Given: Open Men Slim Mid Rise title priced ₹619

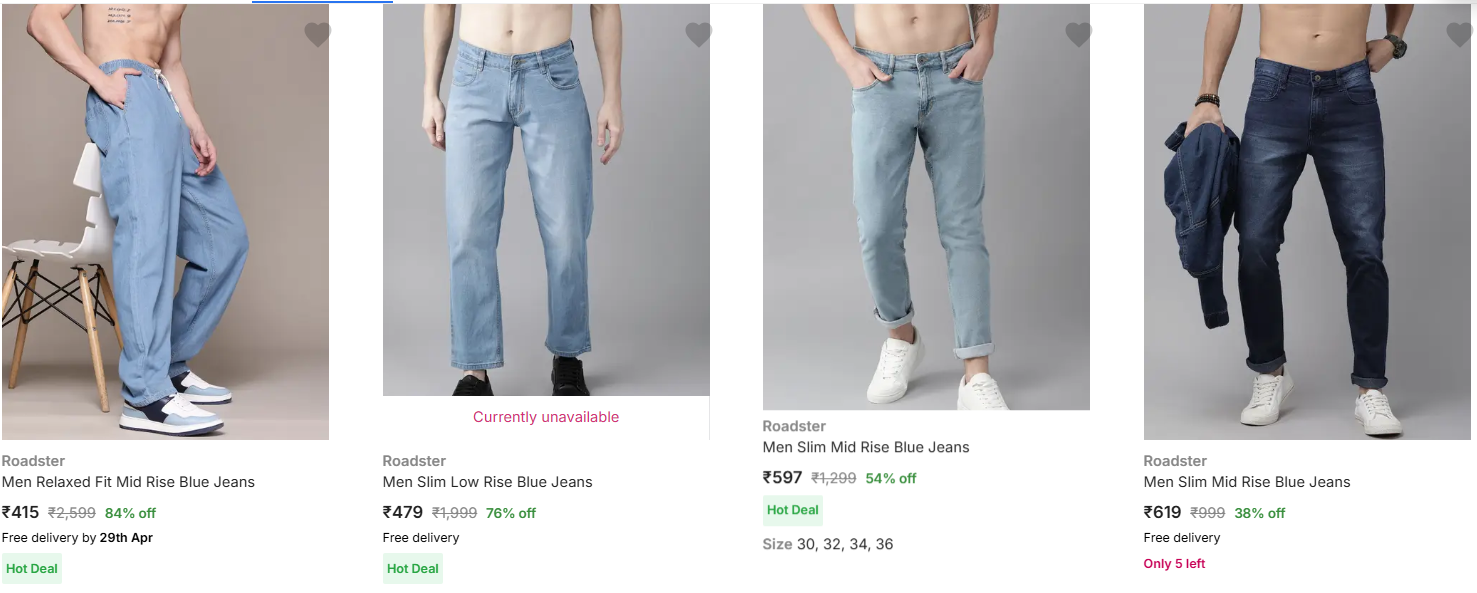Looking at the screenshot, I should point(1247,482).
